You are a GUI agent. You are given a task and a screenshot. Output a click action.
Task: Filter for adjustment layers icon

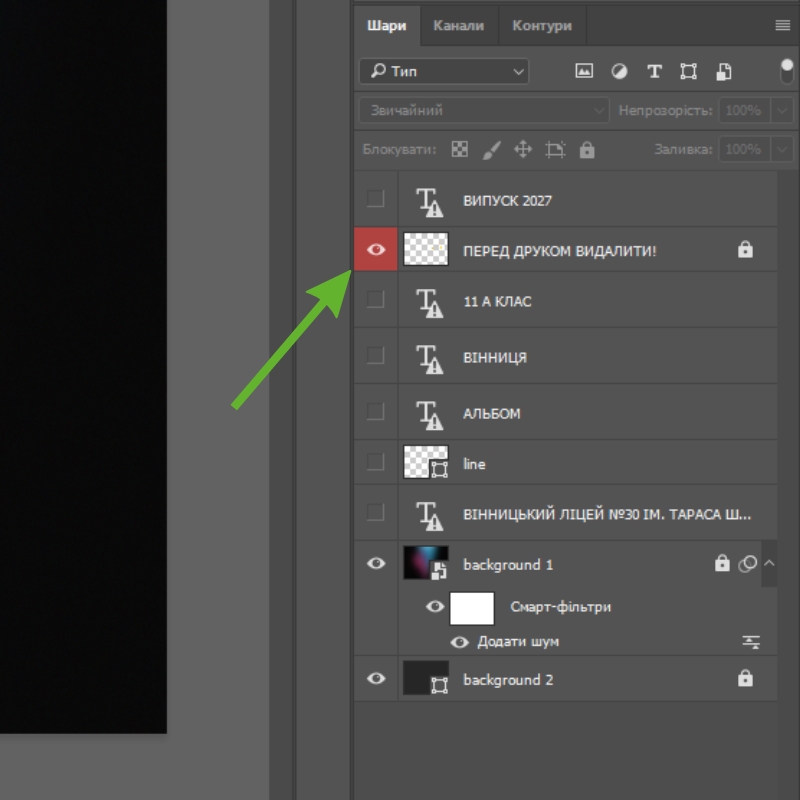[619, 71]
